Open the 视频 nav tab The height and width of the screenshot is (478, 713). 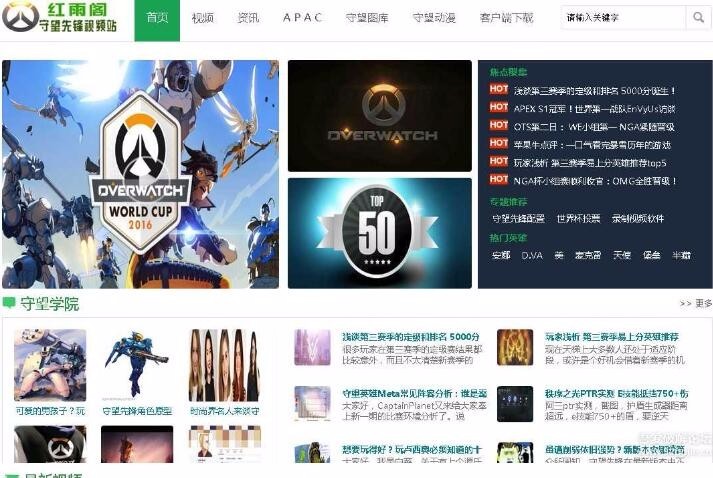pyautogui.click(x=203, y=18)
